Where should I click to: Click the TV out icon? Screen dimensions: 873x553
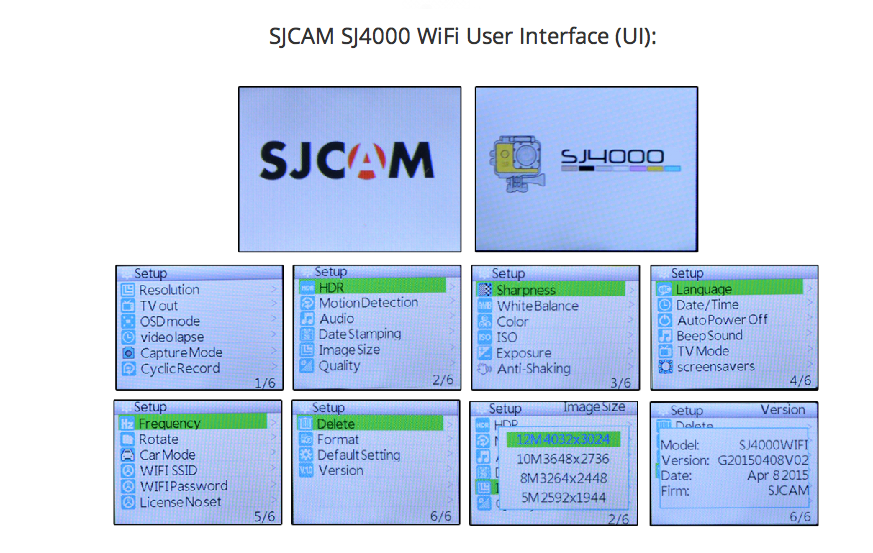(128, 306)
